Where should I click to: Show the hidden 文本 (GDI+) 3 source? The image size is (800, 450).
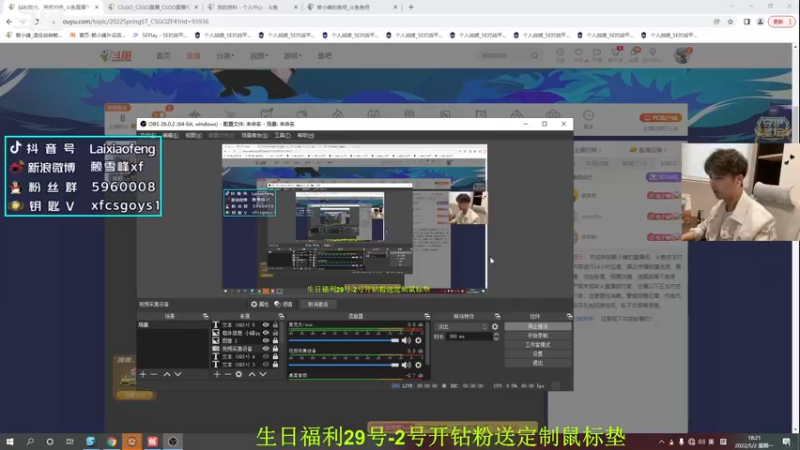coord(266,364)
